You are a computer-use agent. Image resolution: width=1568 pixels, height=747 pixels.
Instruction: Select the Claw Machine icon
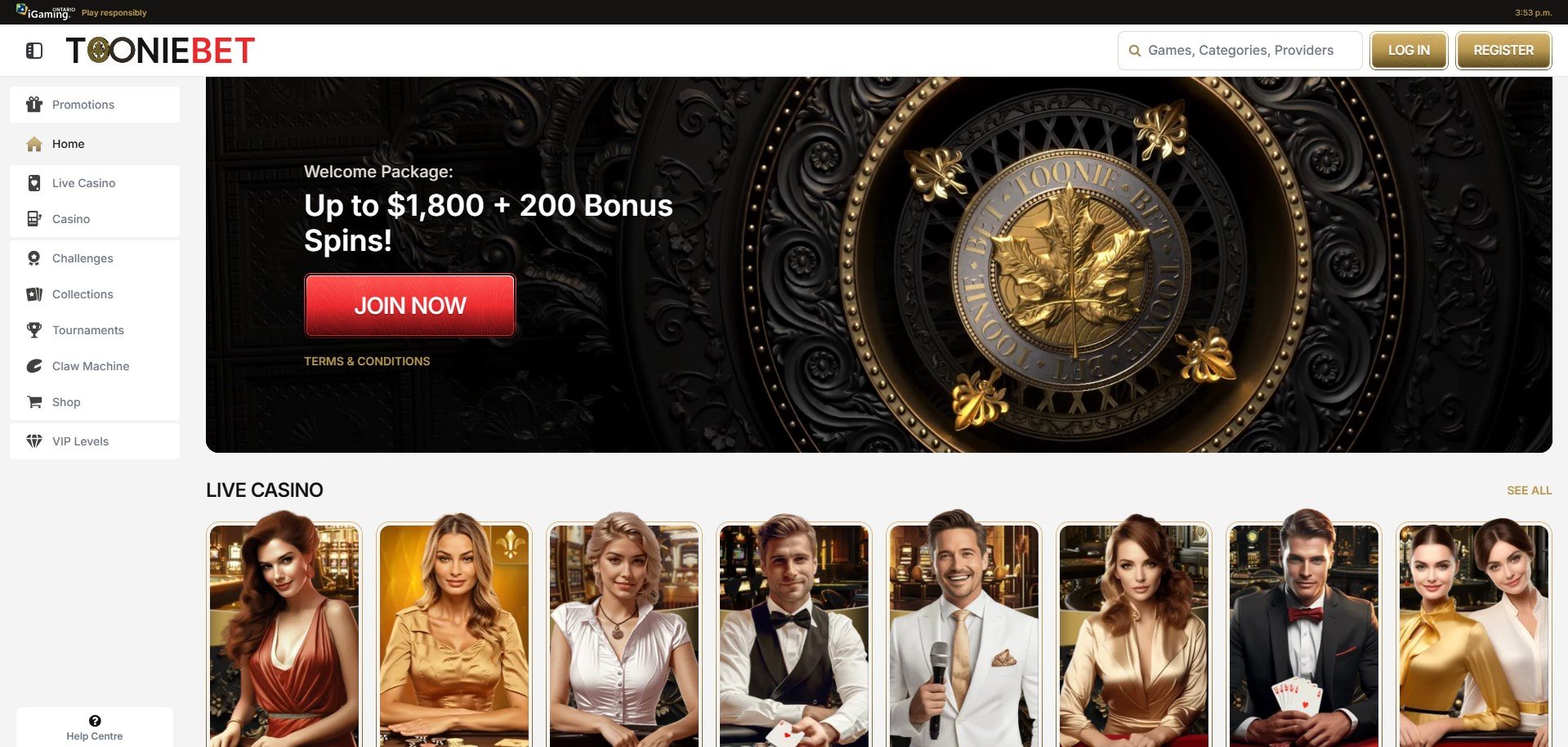34,366
